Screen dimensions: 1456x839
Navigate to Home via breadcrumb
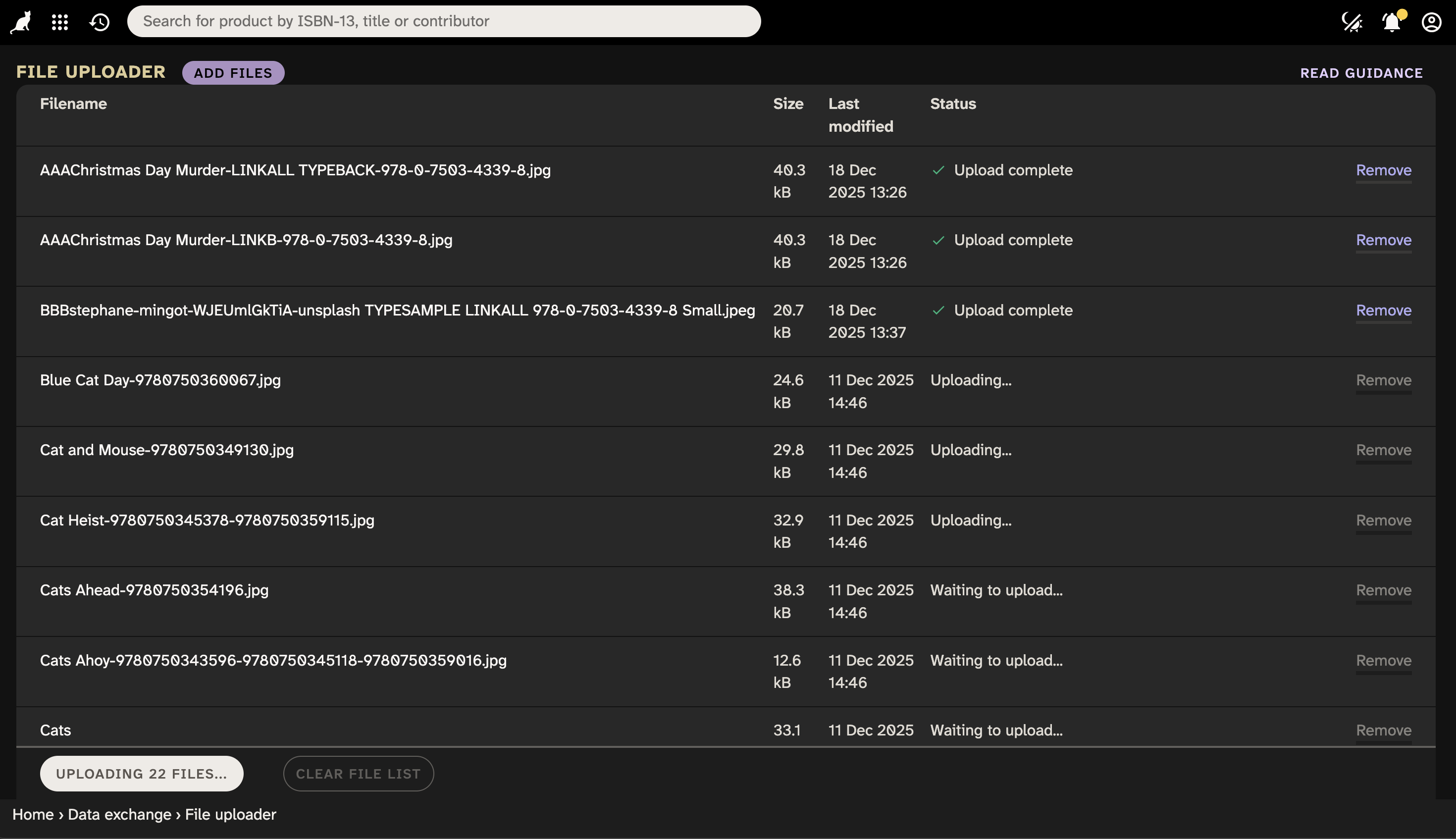(x=33, y=814)
